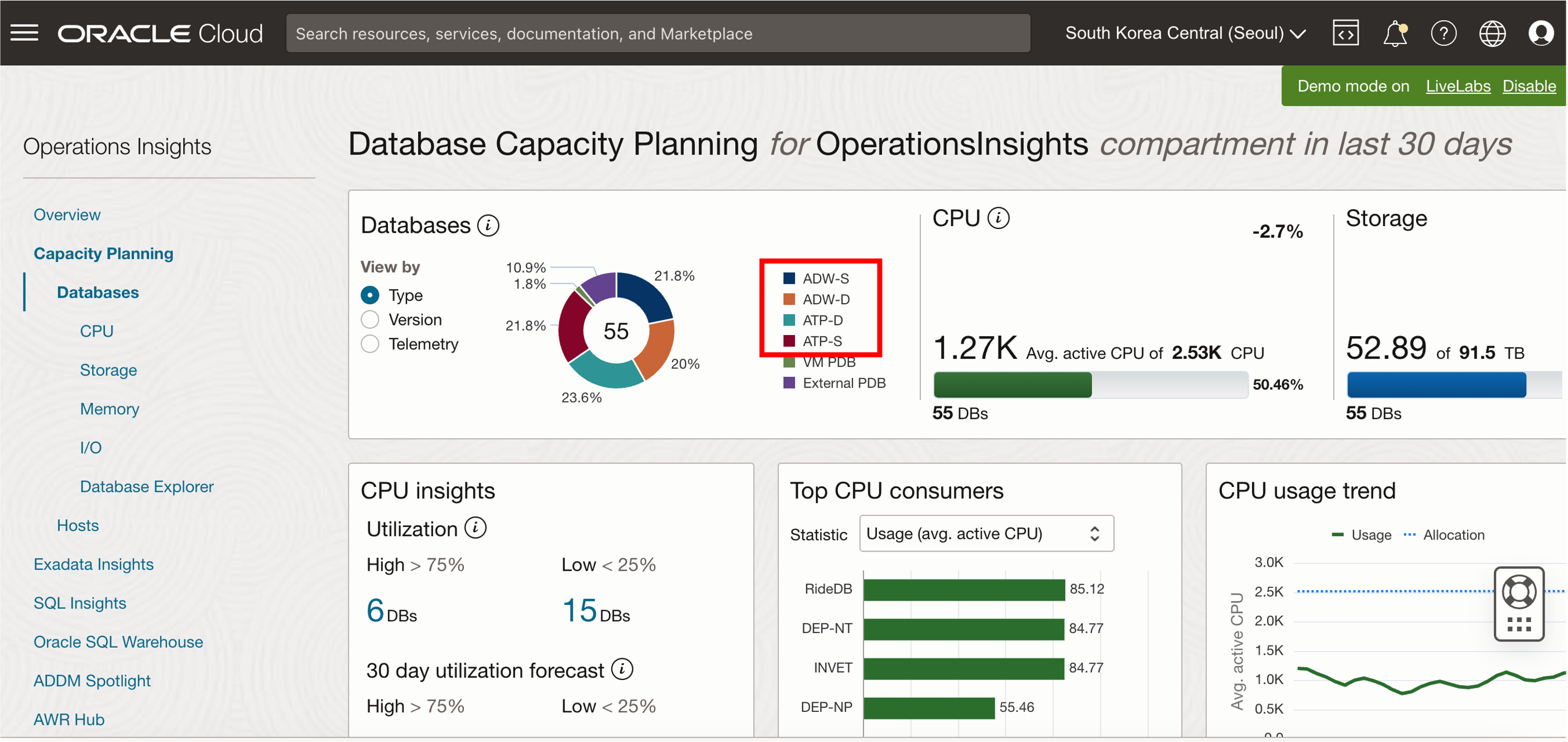The width and height of the screenshot is (1568, 742).
Task: Open the Overview sidebar item
Action: click(67, 215)
